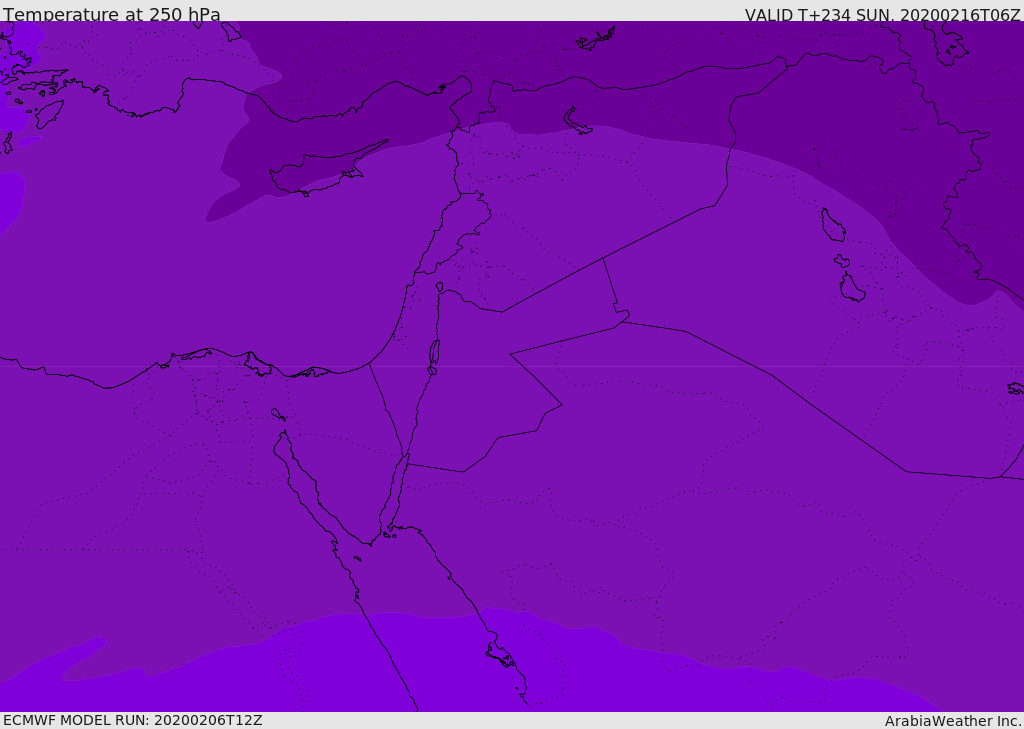
Task: Click the "Temperature at 250 hPa" title
Action: click(x=112, y=14)
